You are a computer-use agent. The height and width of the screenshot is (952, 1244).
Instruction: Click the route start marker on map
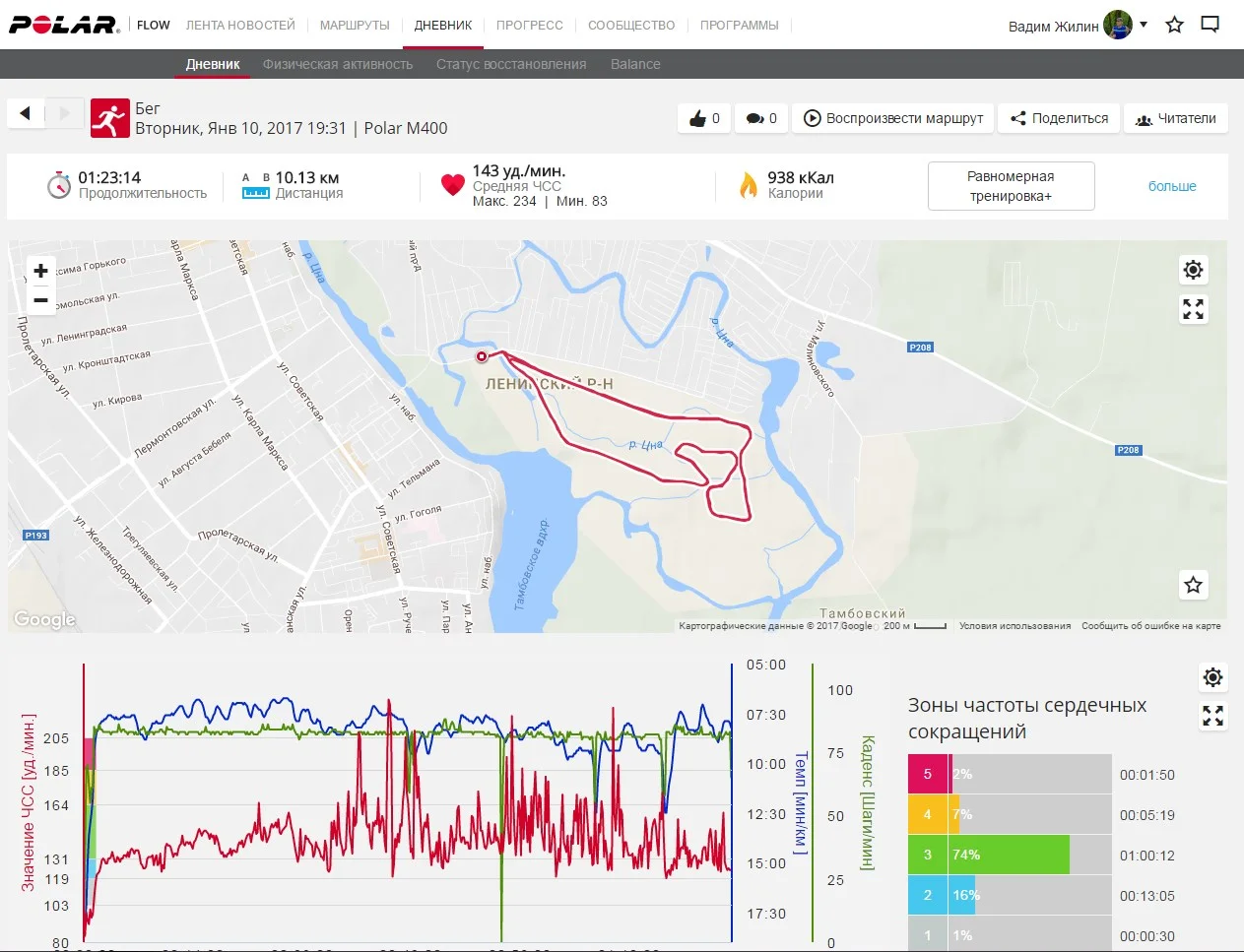(x=482, y=356)
